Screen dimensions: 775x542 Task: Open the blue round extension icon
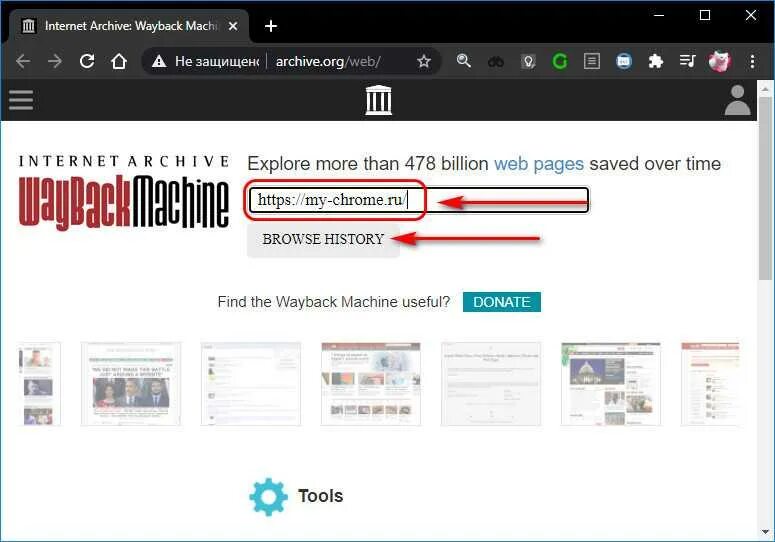point(624,61)
